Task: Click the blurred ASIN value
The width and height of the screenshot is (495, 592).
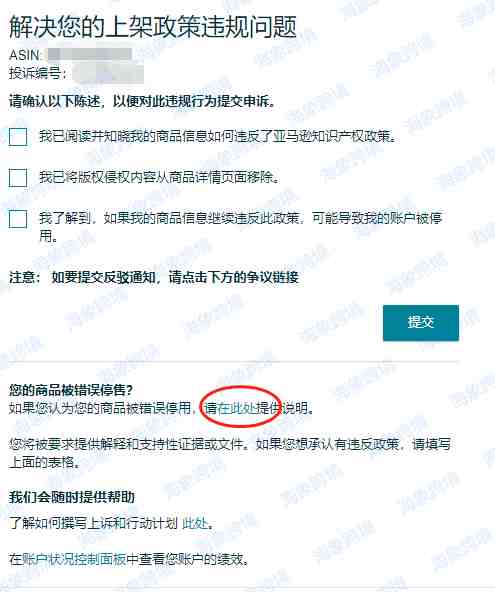Action: click(89, 55)
